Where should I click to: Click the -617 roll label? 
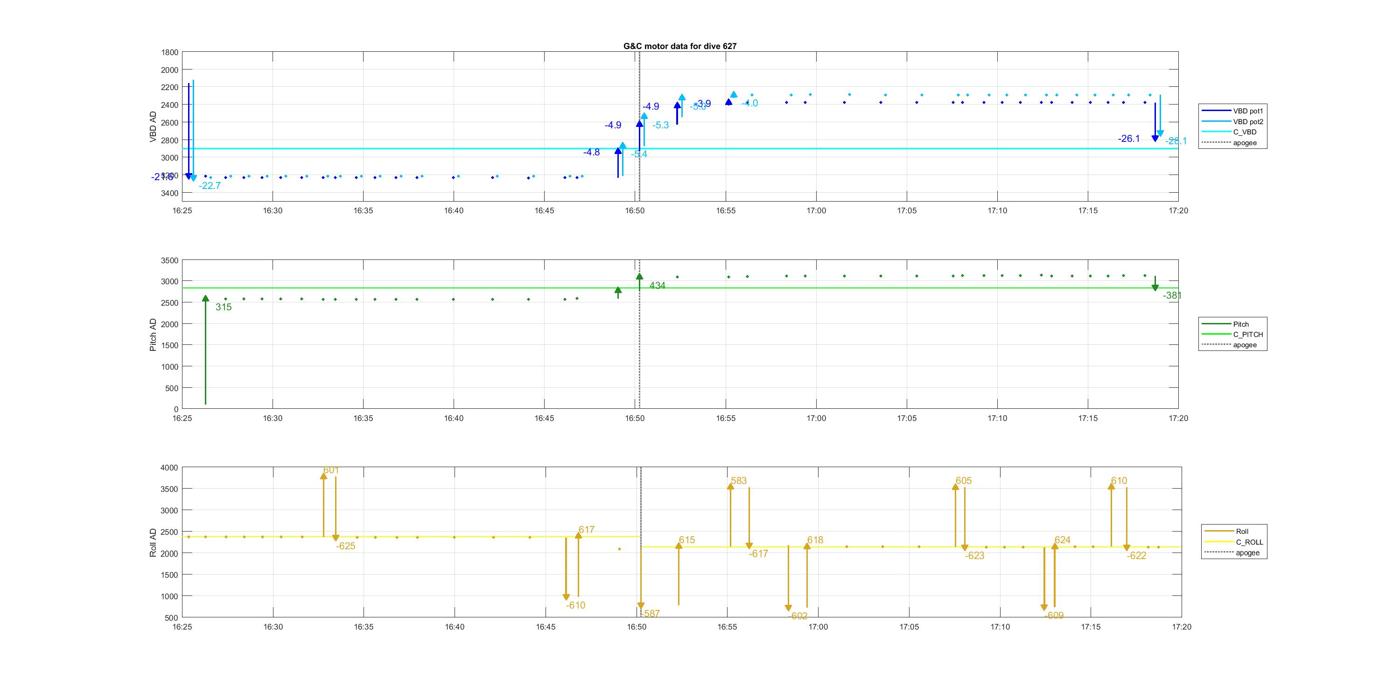[x=759, y=554]
